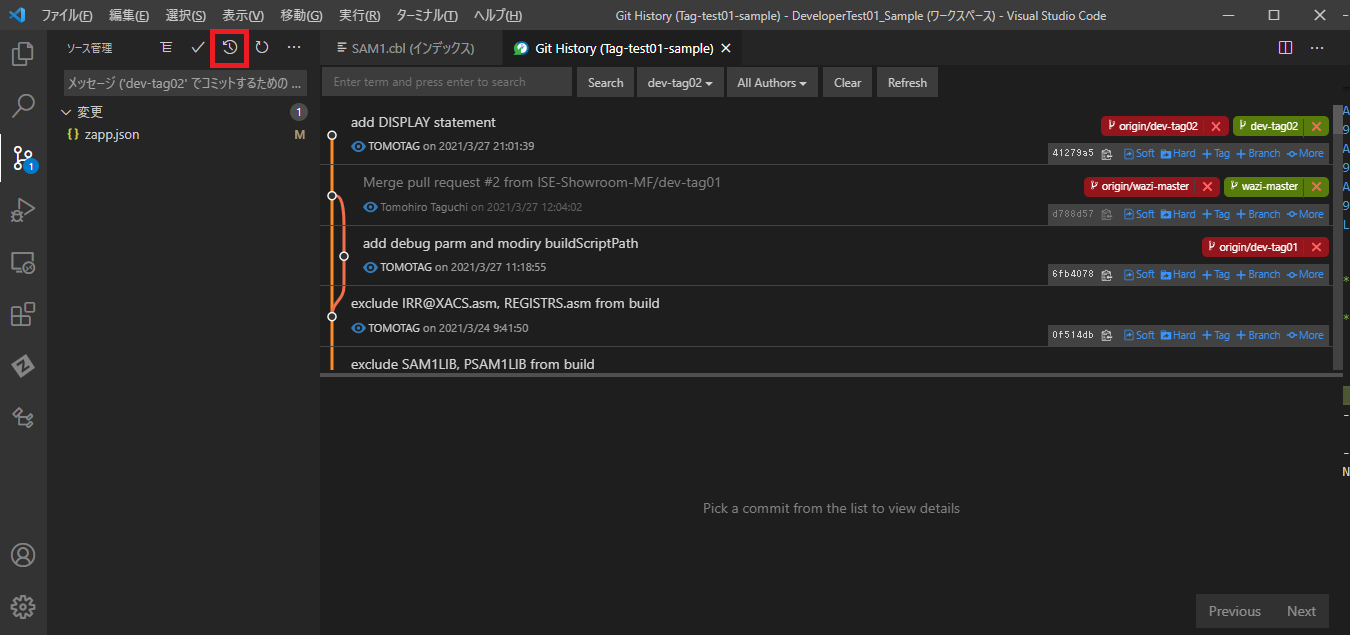Screen dimensions: 1350x635
Task: Commit changes with the checkmark icon
Action: click(x=198, y=47)
